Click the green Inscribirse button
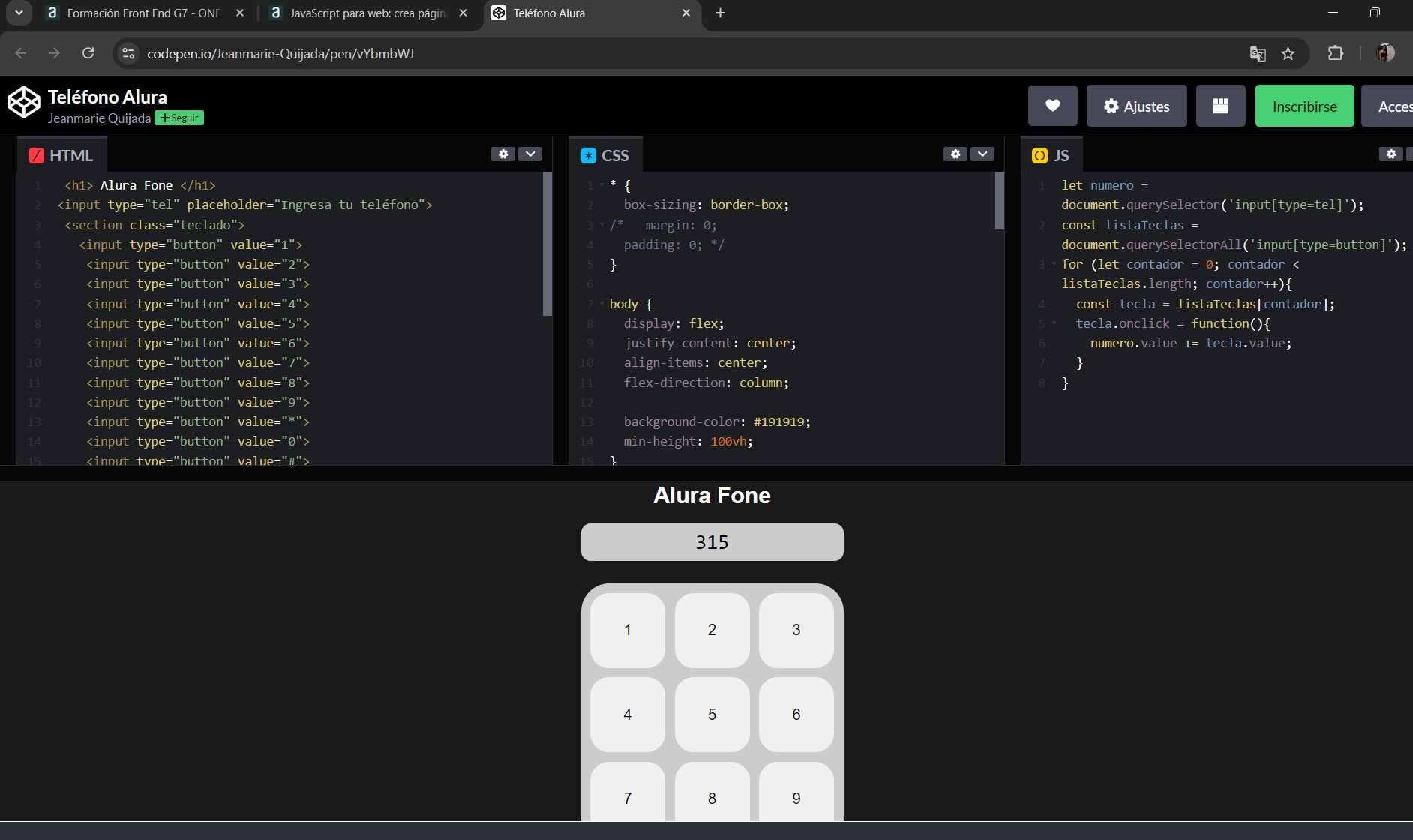 1304,106
